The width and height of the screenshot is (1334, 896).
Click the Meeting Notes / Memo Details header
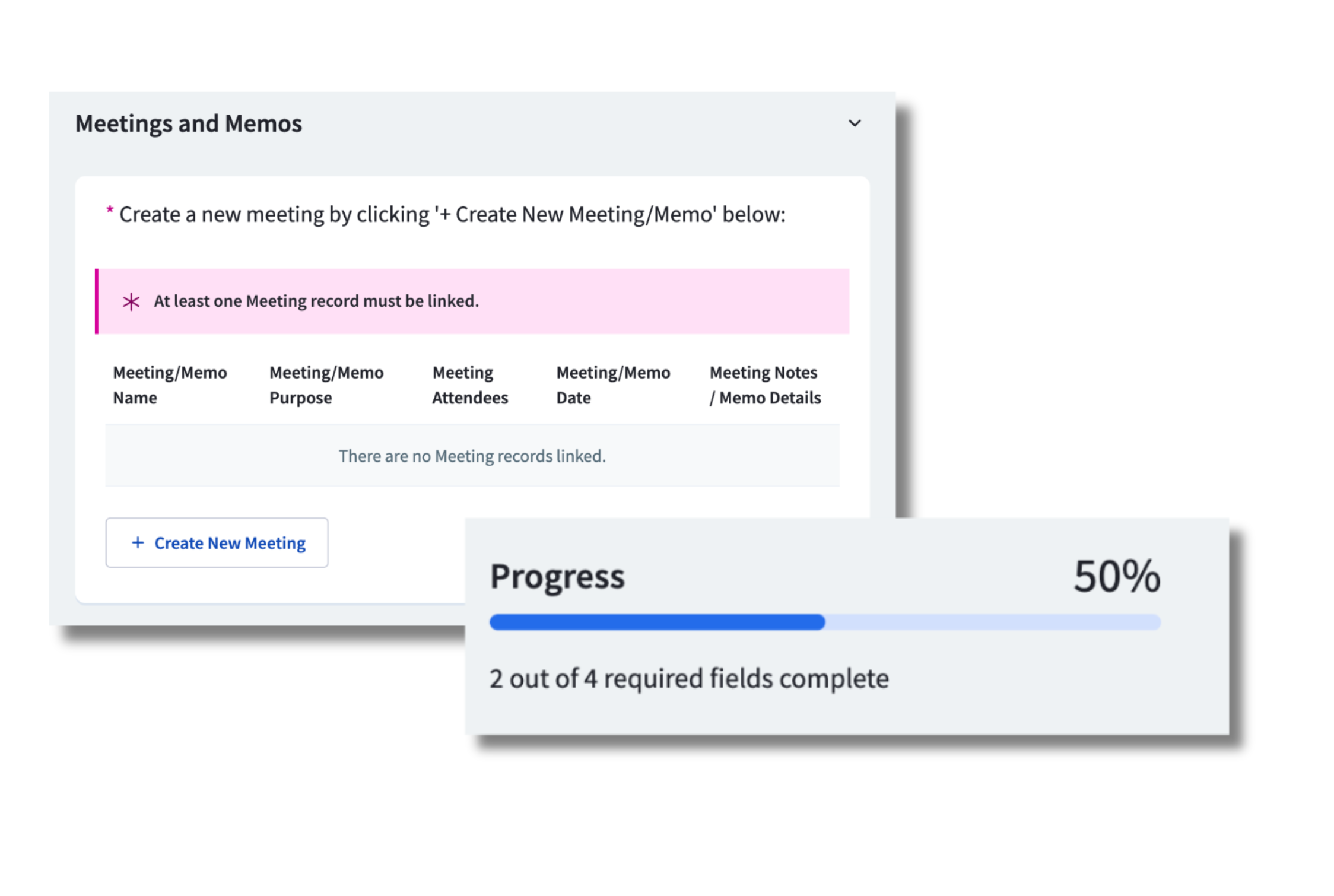765,385
